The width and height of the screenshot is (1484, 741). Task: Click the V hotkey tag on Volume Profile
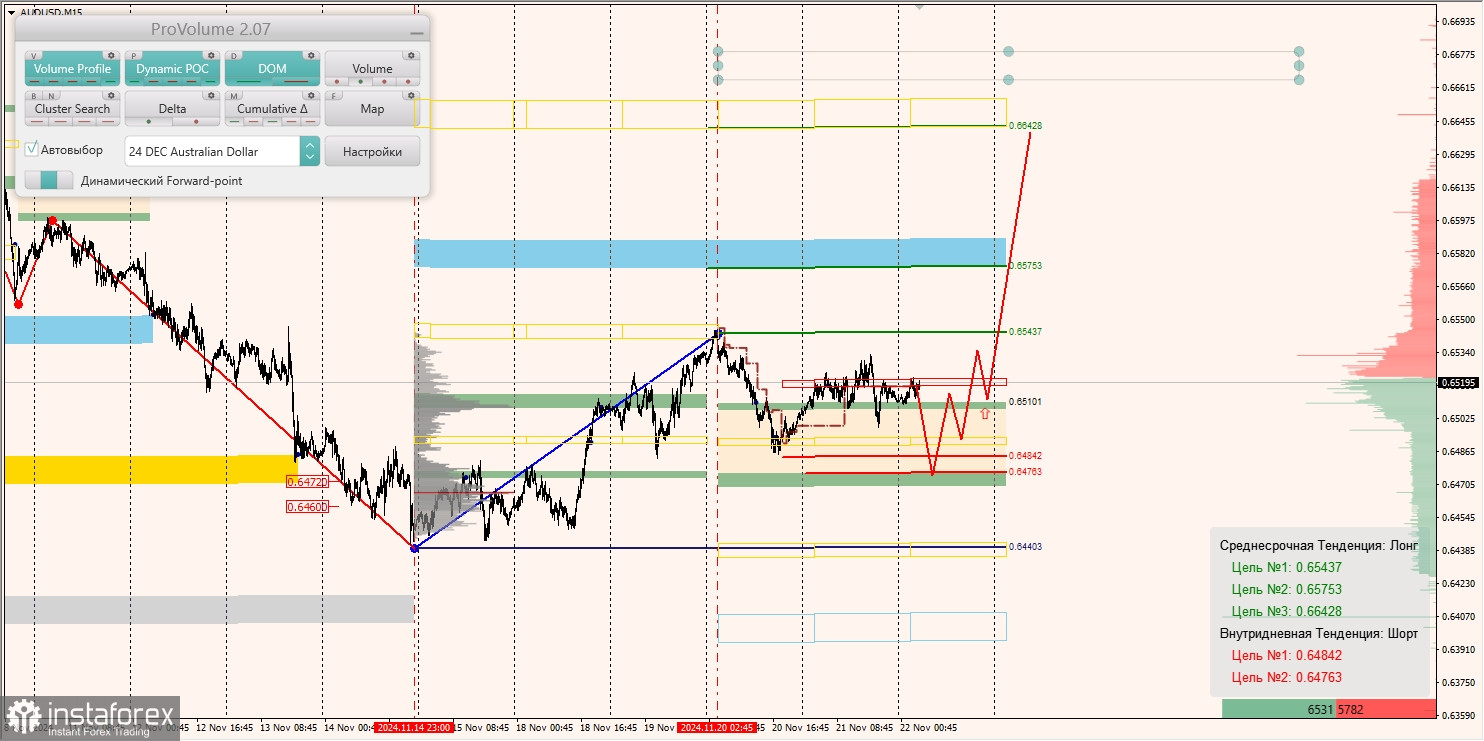(x=34, y=56)
